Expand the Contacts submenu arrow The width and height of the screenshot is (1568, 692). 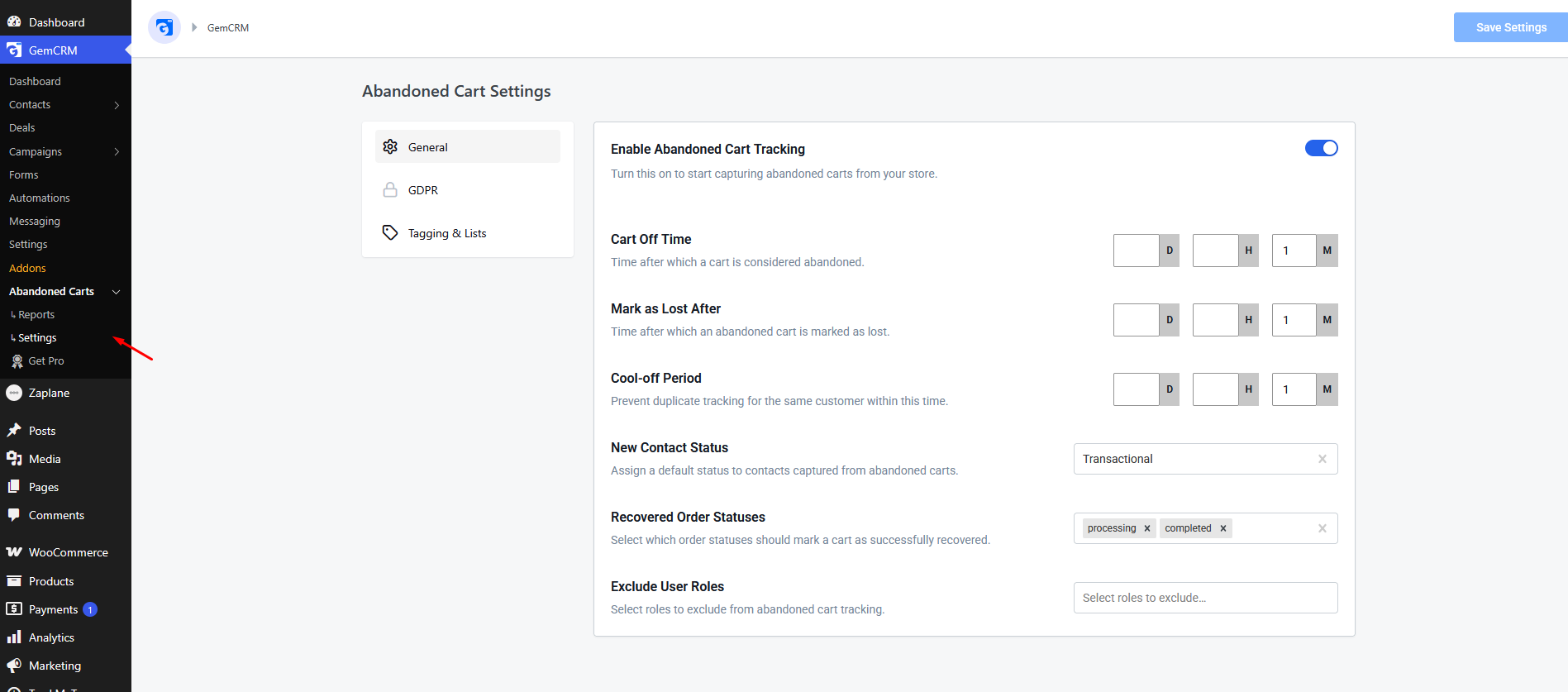pos(117,105)
